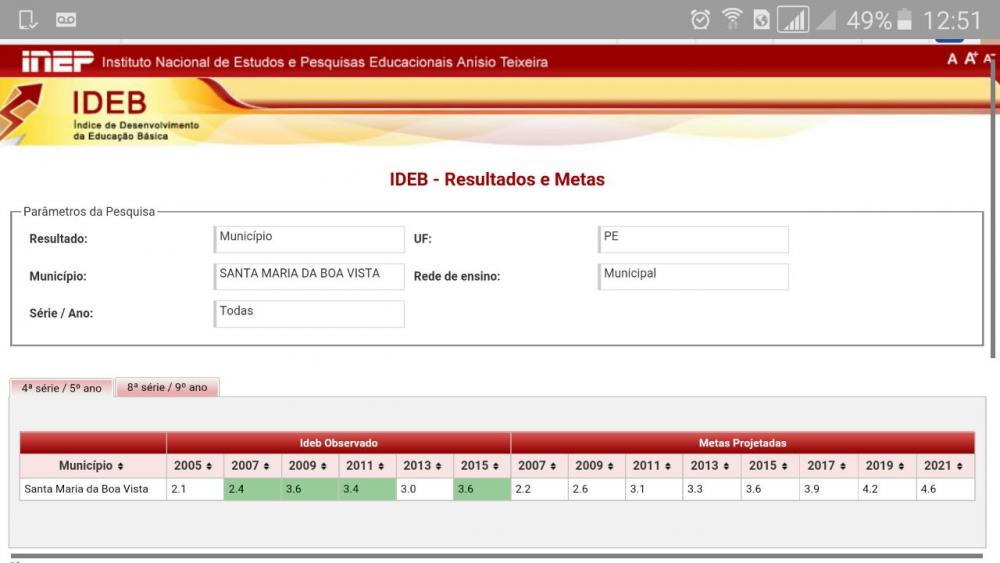Click the UF field showing PE
The width and height of the screenshot is (1000, 563).
[693, 239]
